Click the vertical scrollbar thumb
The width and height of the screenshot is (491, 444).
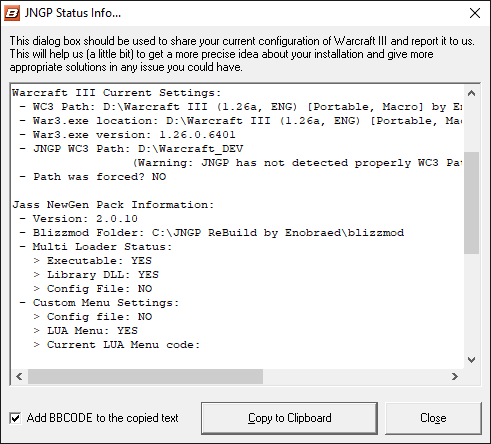[471, 203]
